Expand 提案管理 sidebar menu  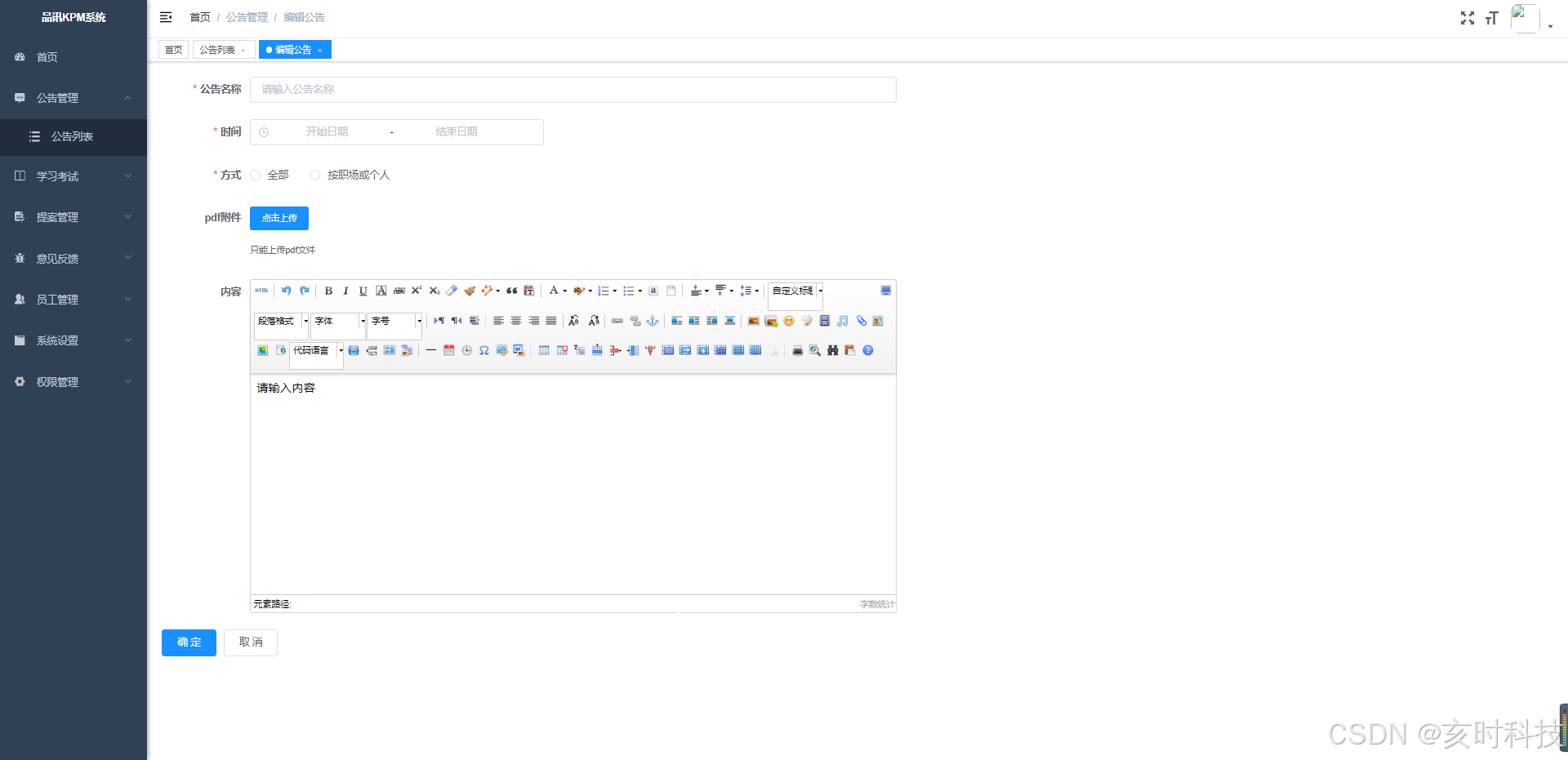[x=73, y=217]
